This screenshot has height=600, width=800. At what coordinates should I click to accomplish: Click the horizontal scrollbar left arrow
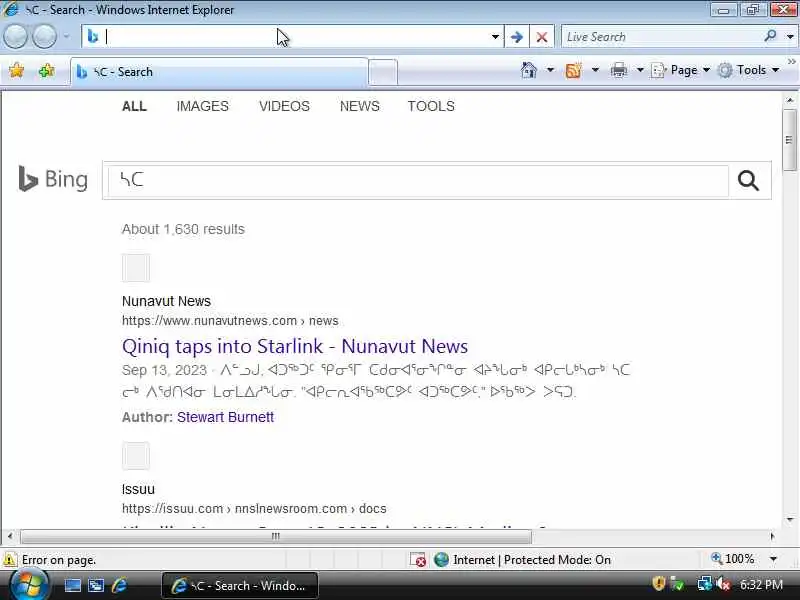pyautogui.click(x=10, y=536)
